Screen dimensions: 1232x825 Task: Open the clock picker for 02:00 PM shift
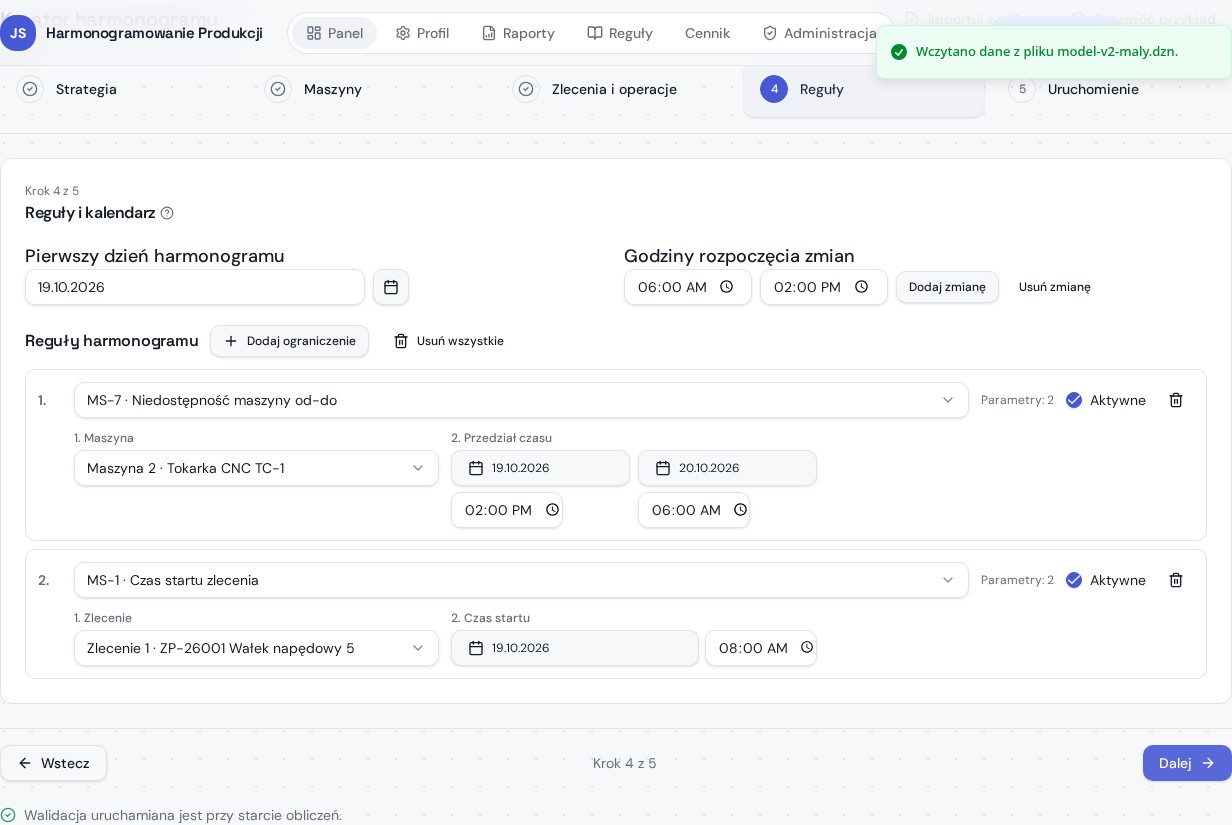point(862,287)
